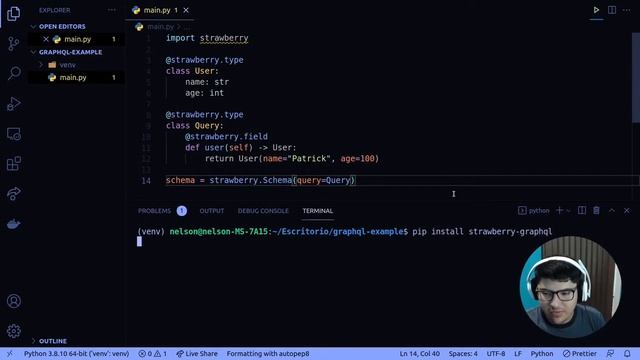640x360 pixels.
Task: Open notifications bell icon
Action: point(627,353)
